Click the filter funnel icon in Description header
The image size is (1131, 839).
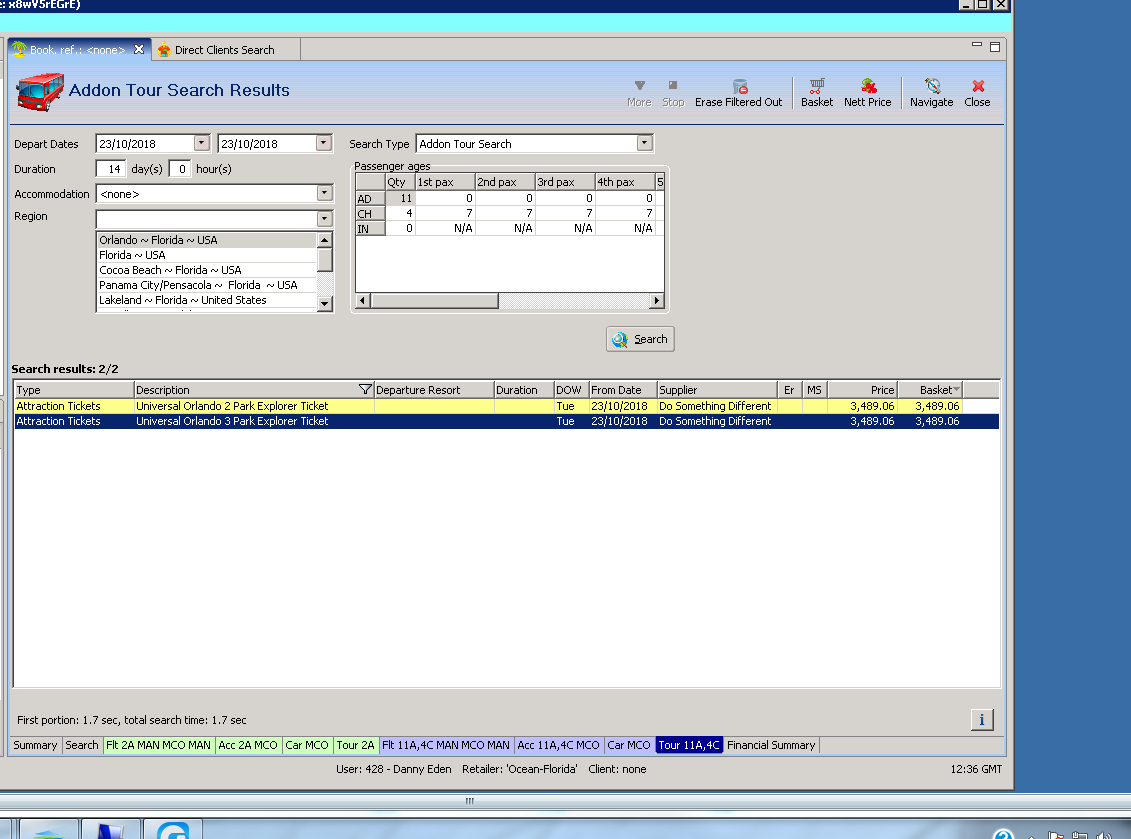pyautogui.click(x=365, y=390)
